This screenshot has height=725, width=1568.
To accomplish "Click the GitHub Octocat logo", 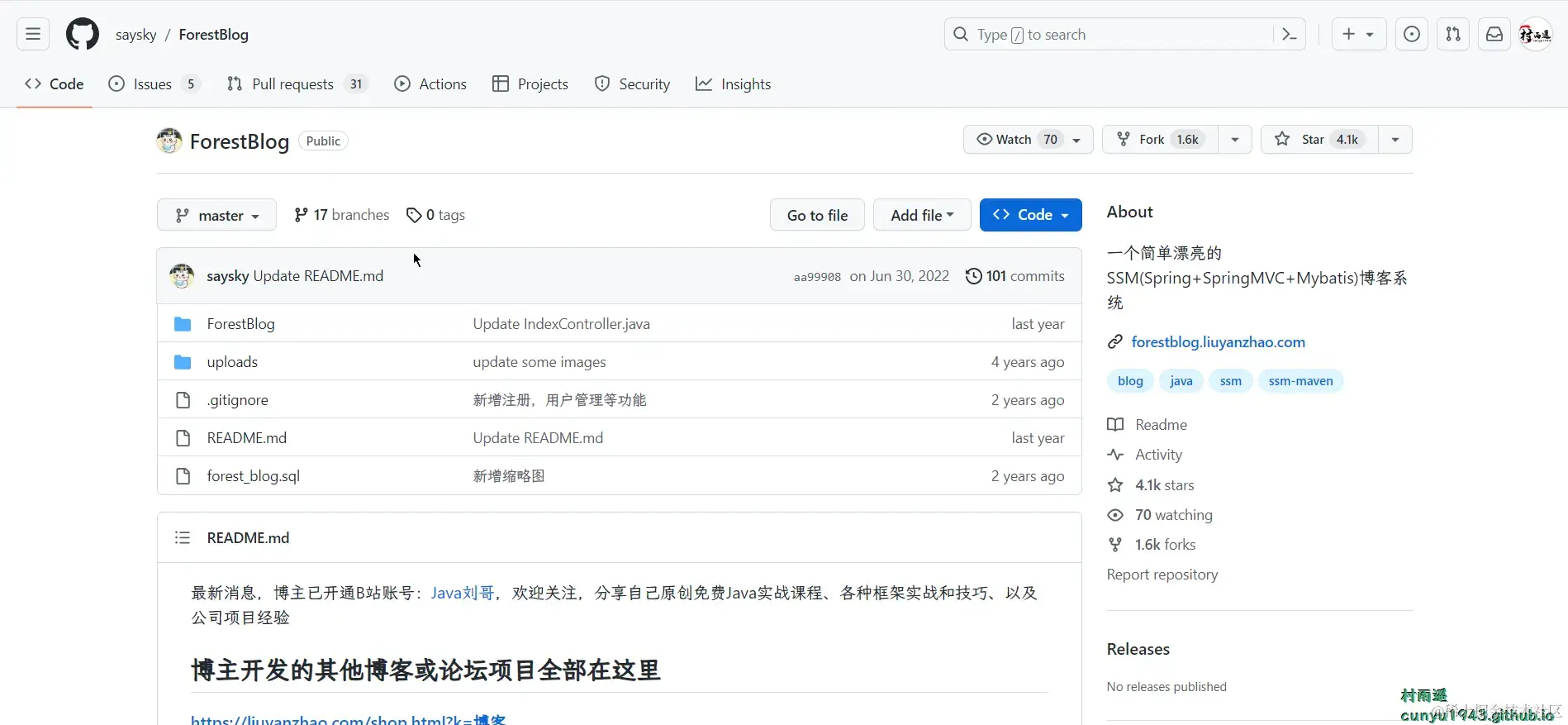I will pyautogui.click(x=83, y=34).
